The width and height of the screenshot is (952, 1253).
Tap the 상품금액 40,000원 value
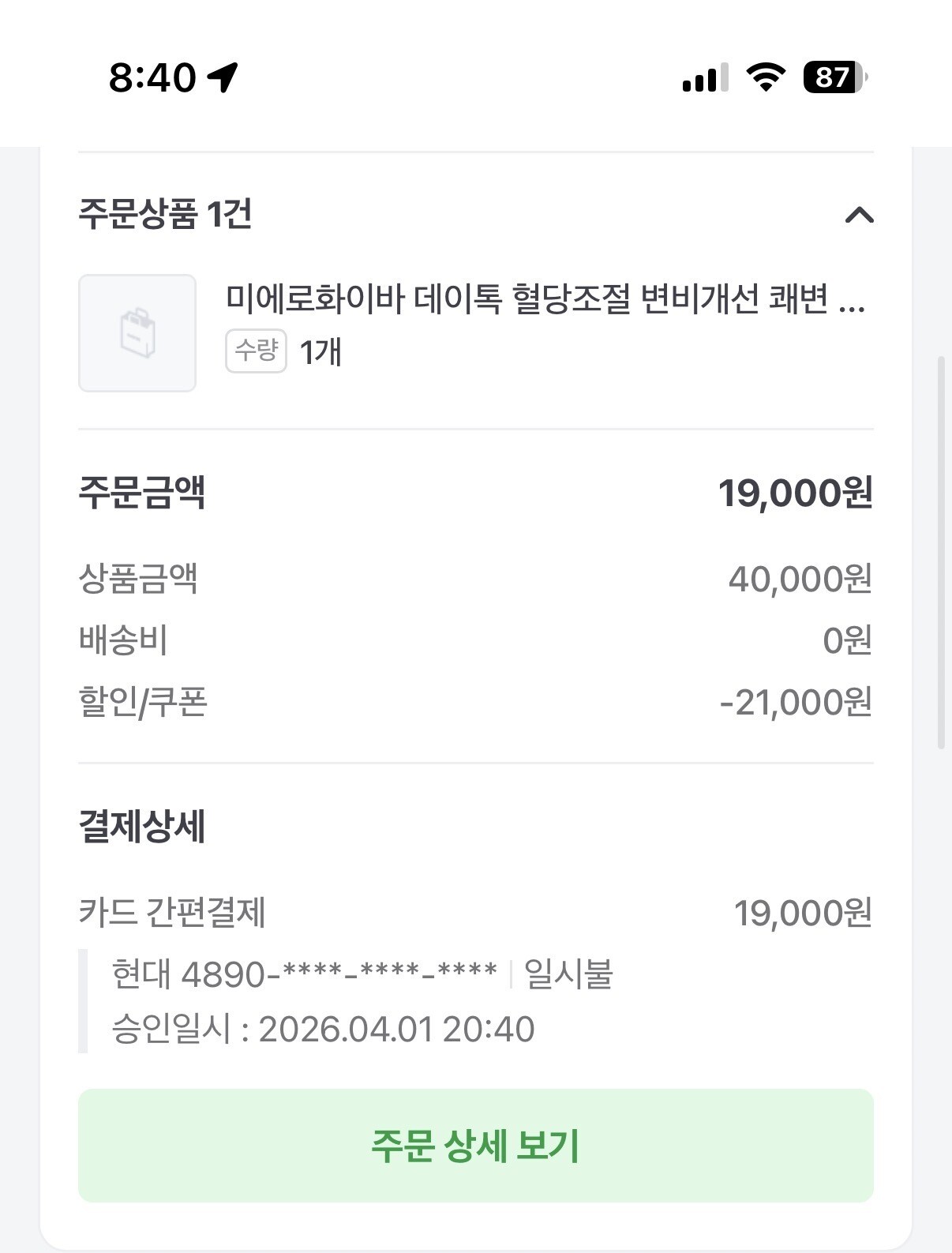799,580
